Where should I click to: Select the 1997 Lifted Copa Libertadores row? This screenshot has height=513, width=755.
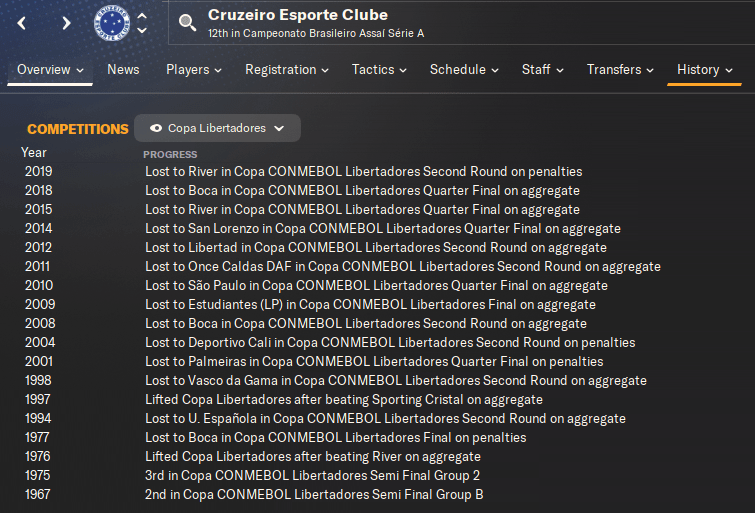(x=343, y=400)
